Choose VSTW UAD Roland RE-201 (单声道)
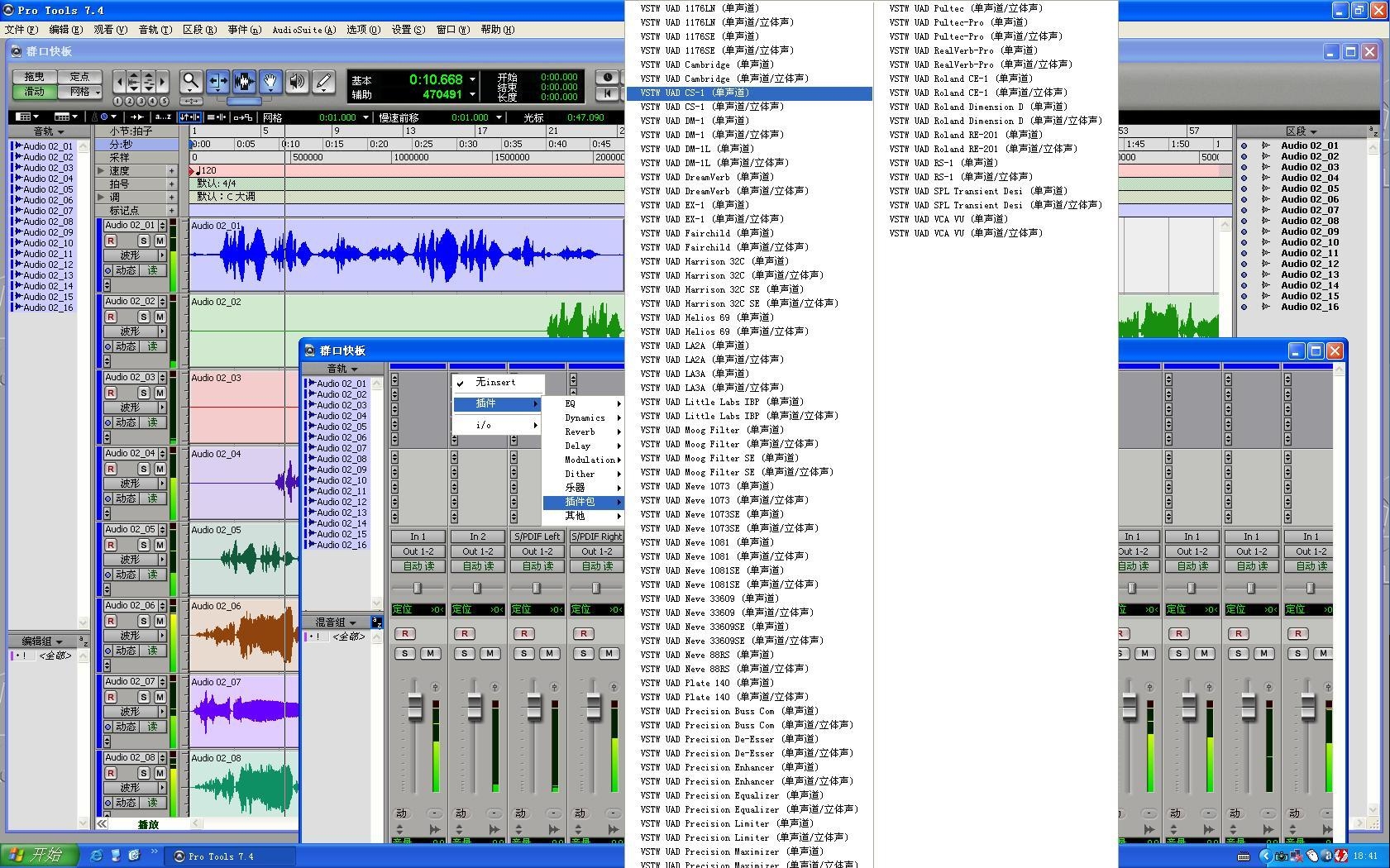The image size is (1390, 868). click(x=966, y=135)
